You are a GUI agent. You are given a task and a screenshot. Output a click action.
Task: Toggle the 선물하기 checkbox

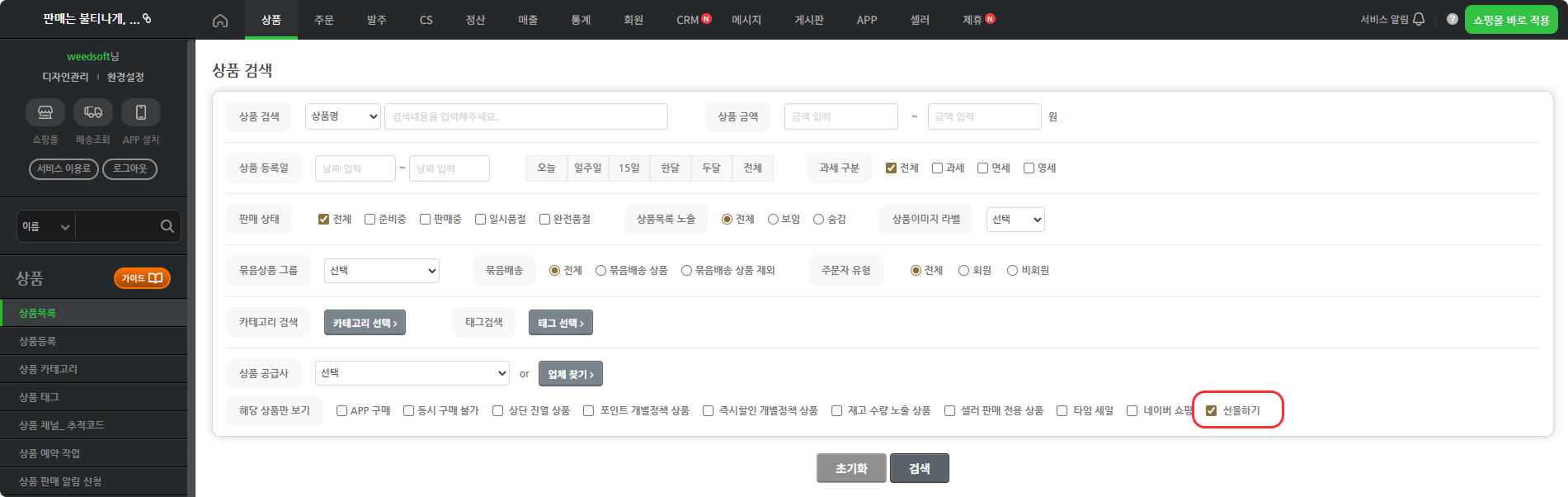1212,411
